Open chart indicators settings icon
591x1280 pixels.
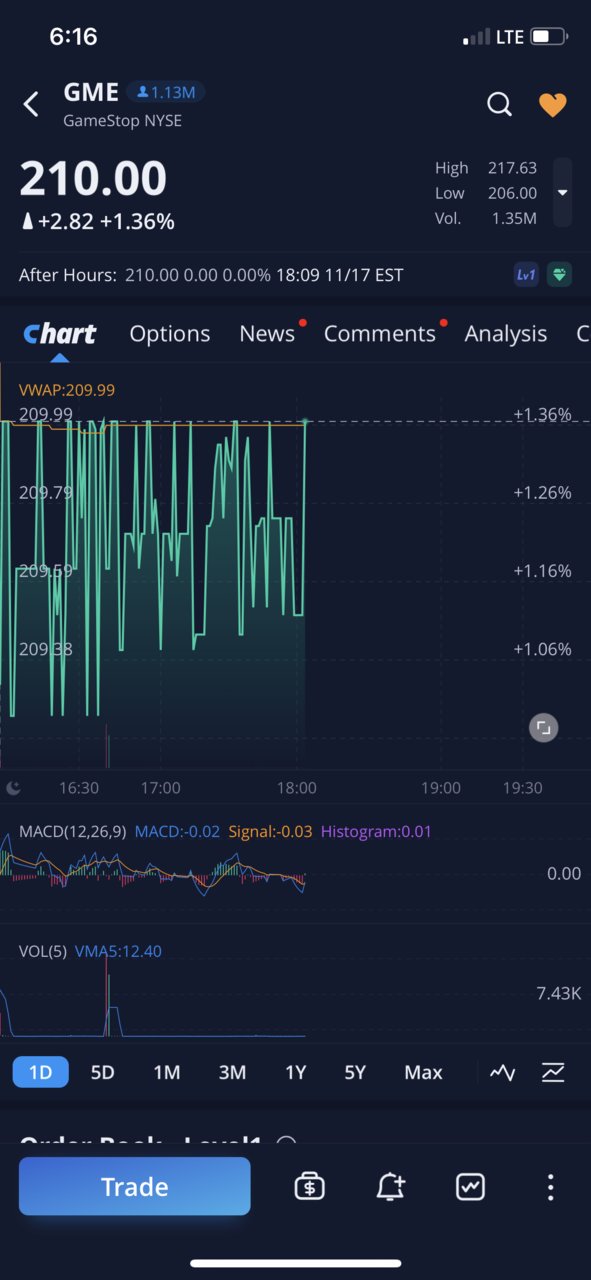tap(553, 1073)
